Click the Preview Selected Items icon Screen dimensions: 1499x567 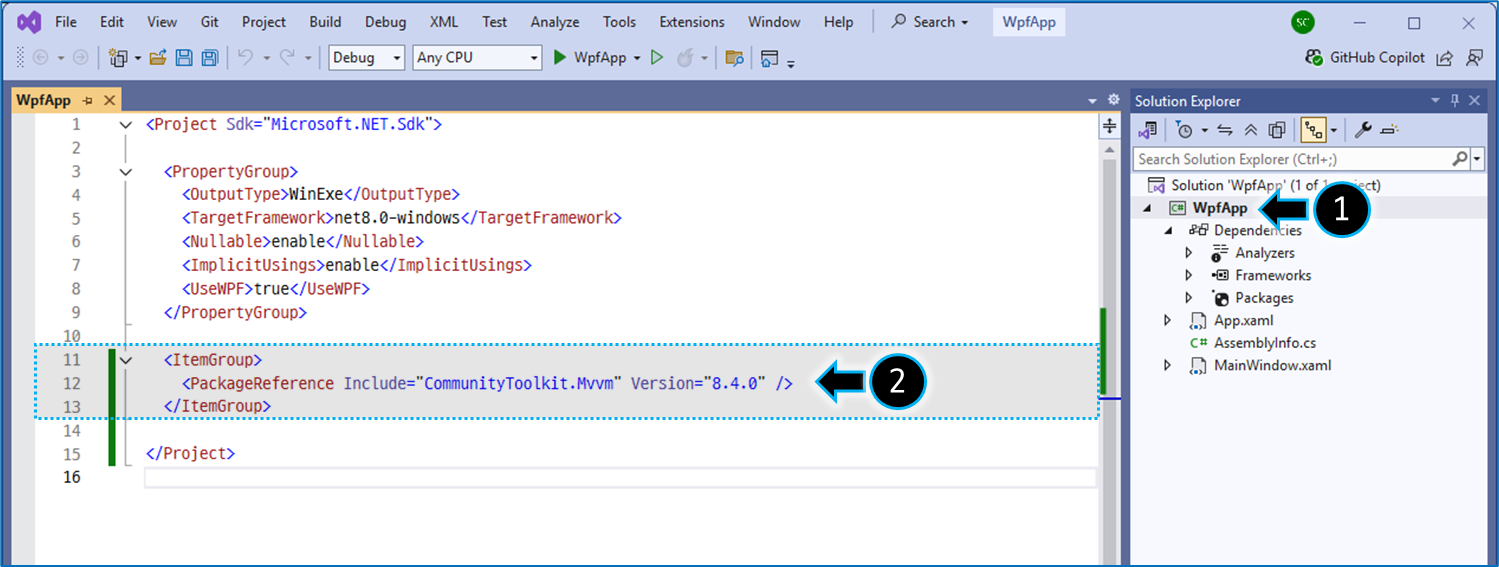[1391, 130]
